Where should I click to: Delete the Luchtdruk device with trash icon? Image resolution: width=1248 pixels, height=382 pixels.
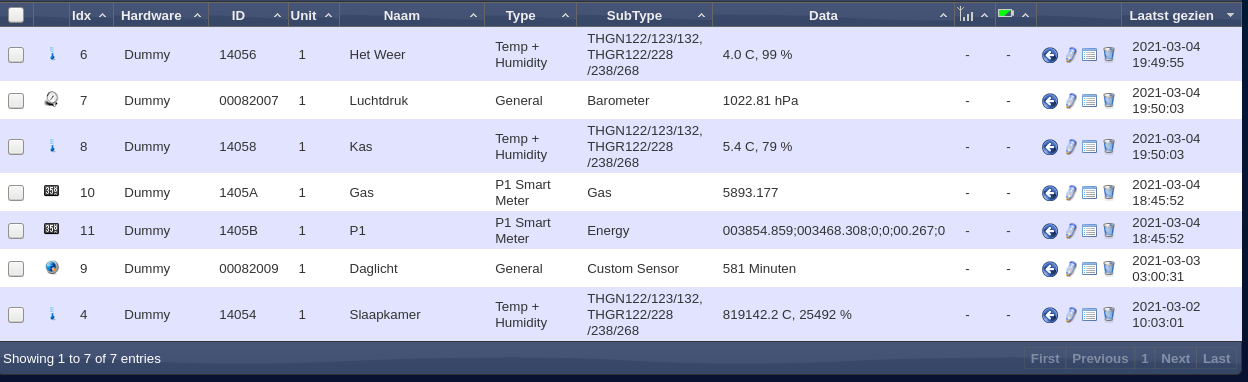(x=1108, y=100)
